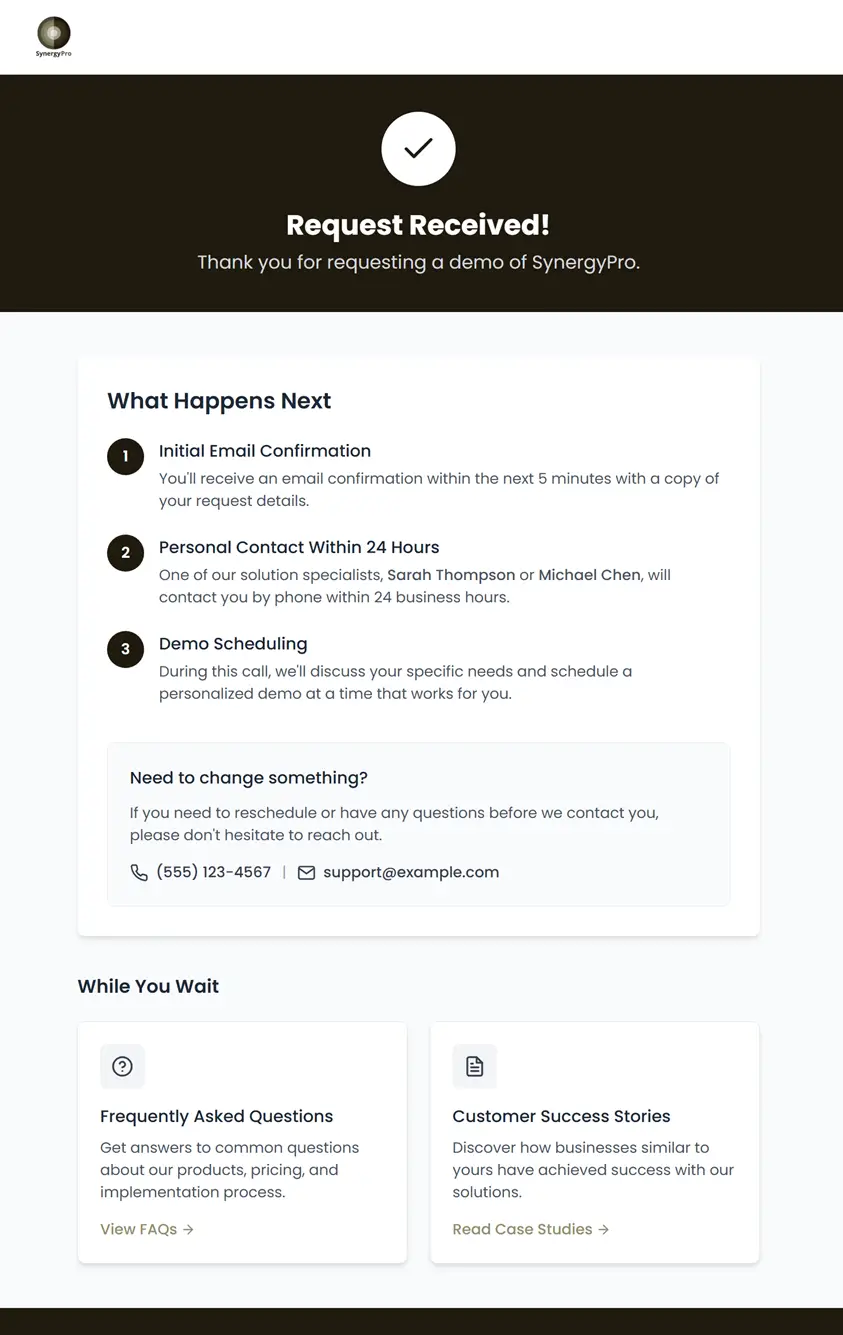This screenshot has height=1335, width=843.
Task: Click the document icon for Success Stories
Action: tap(474, 1066)
